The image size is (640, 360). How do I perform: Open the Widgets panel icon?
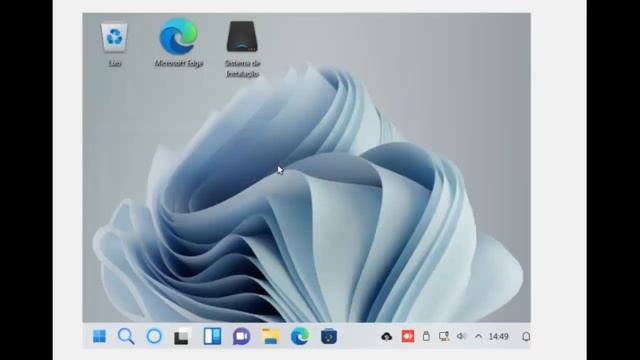click(x=212, y=337)
